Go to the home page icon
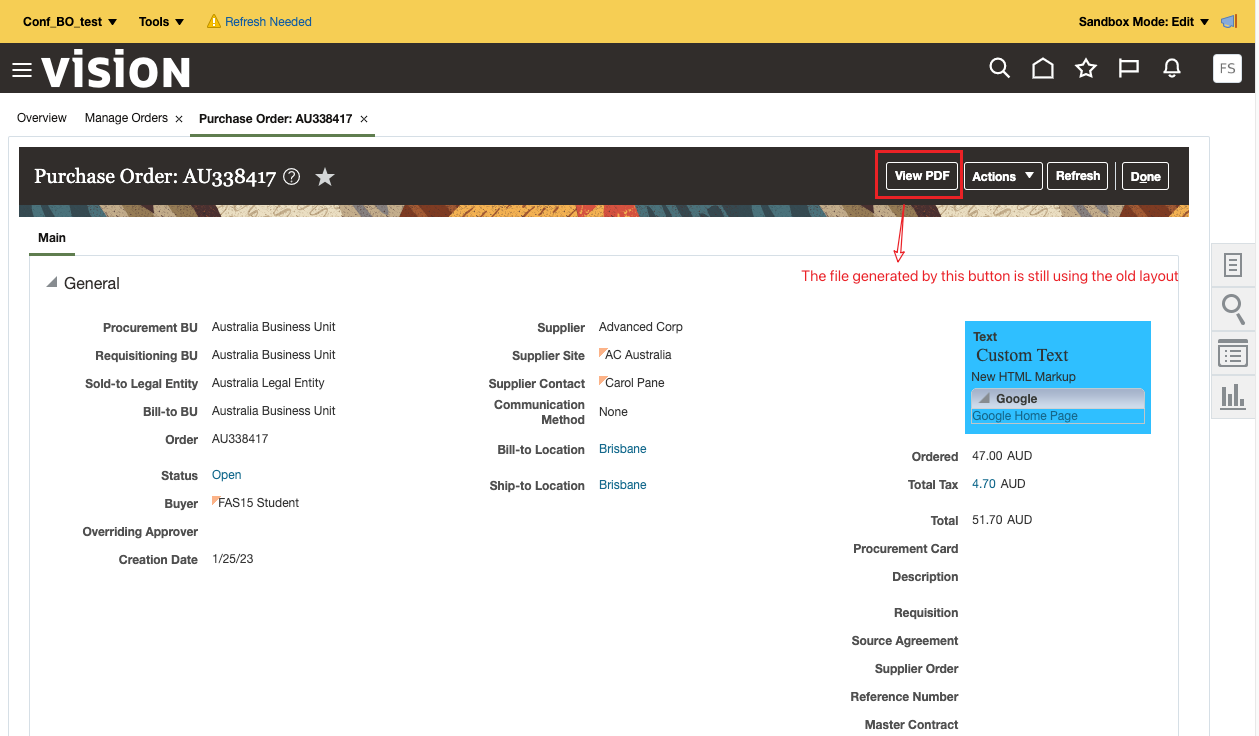Image resolution: width=1259 pixels, height=736 pixels. pyautogui.click(x=1043, y=68)
